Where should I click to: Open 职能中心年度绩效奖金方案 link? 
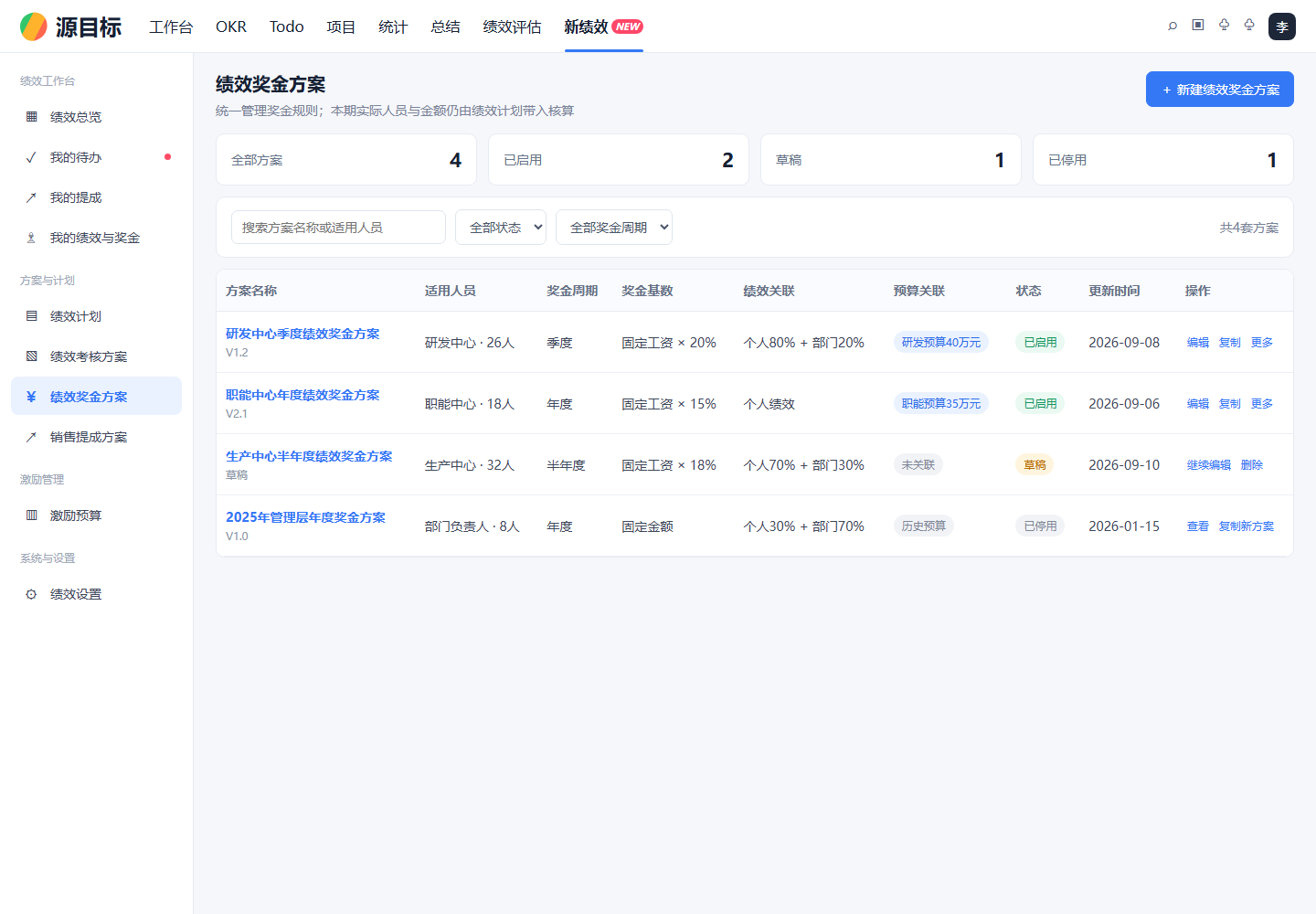tap(302, 395)
